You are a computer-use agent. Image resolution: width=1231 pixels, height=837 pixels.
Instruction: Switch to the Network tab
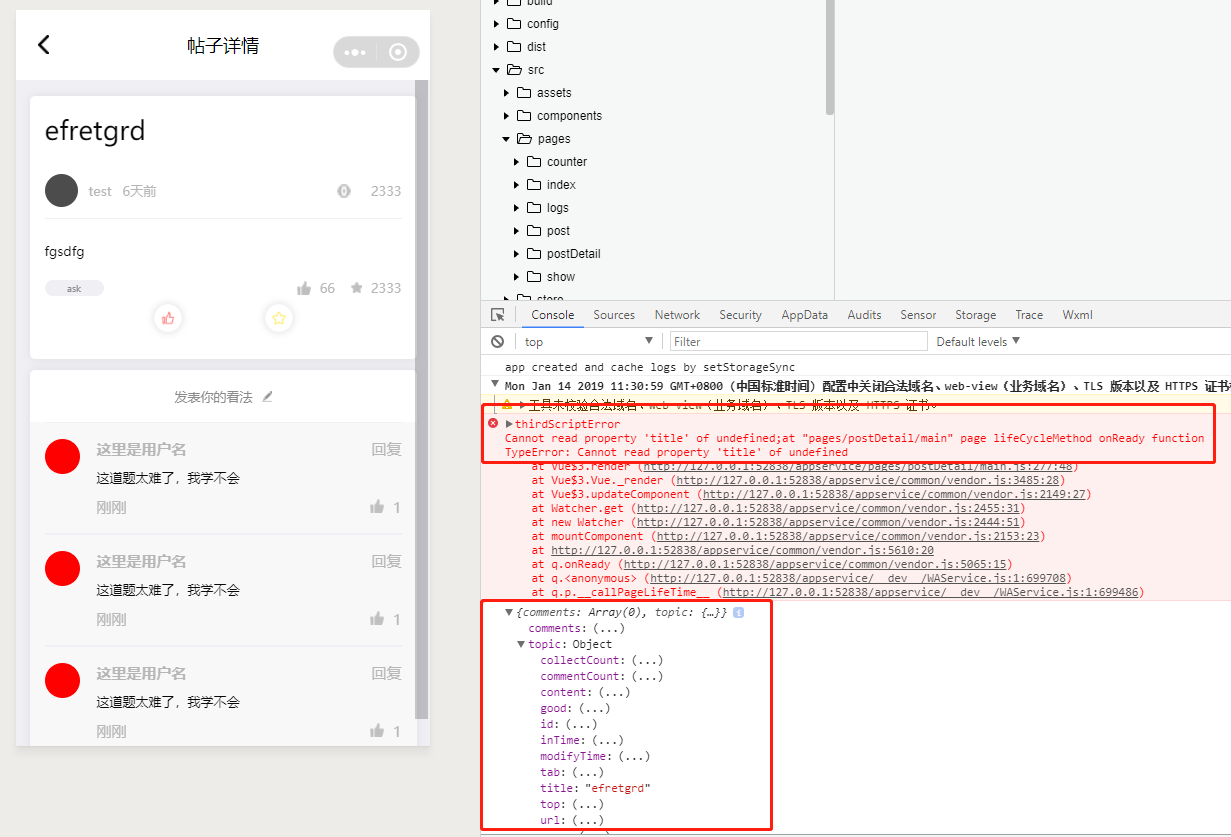pyautogui.click(x=676, y=314)
